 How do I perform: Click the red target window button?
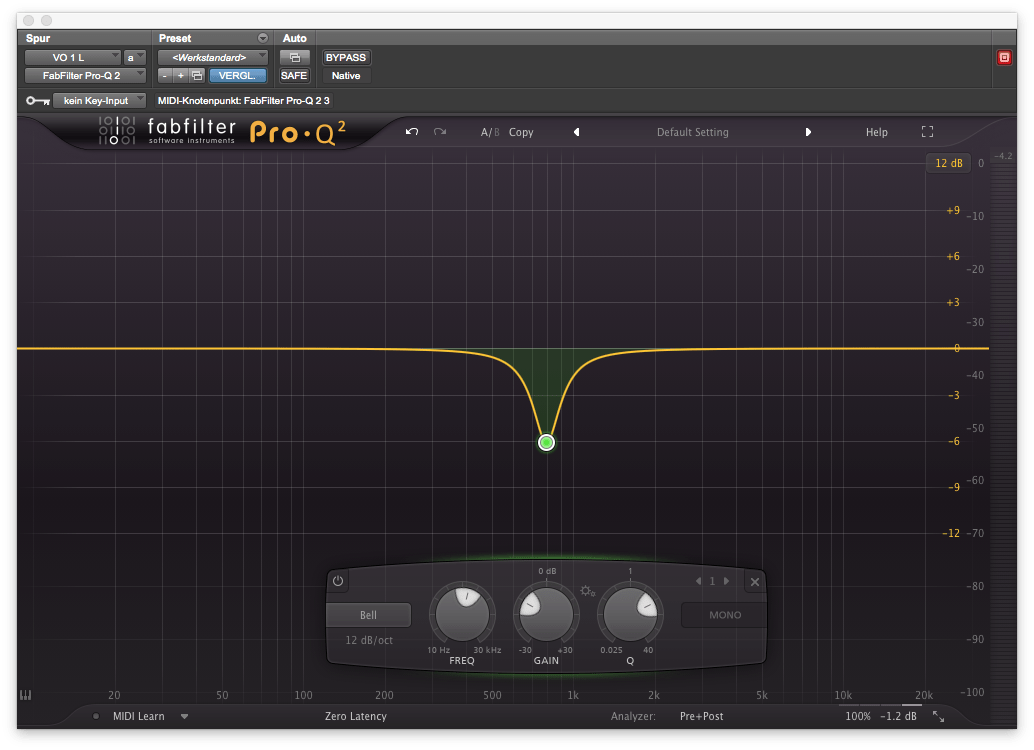pyautogui.click(x=1004, y=57)
